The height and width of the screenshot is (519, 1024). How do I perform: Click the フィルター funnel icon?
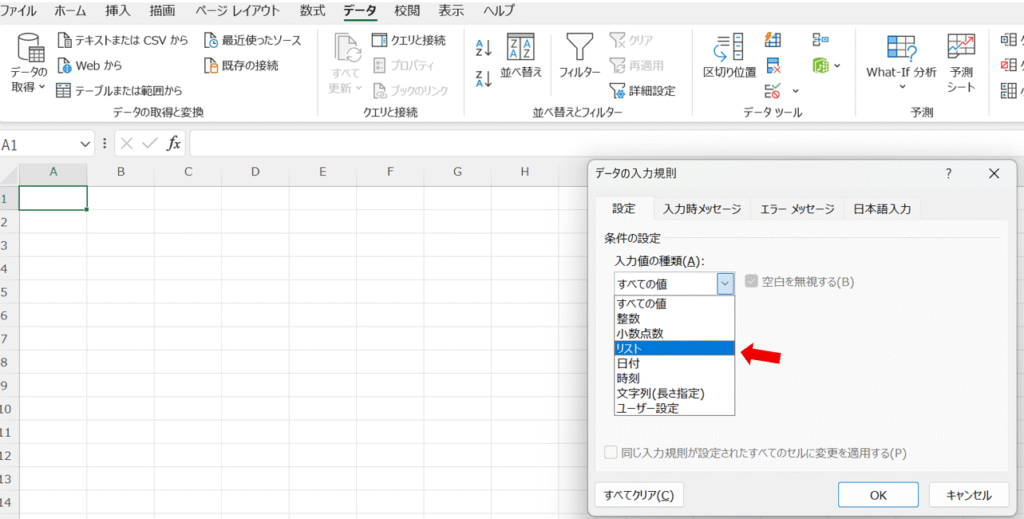(x=579, y=48)
